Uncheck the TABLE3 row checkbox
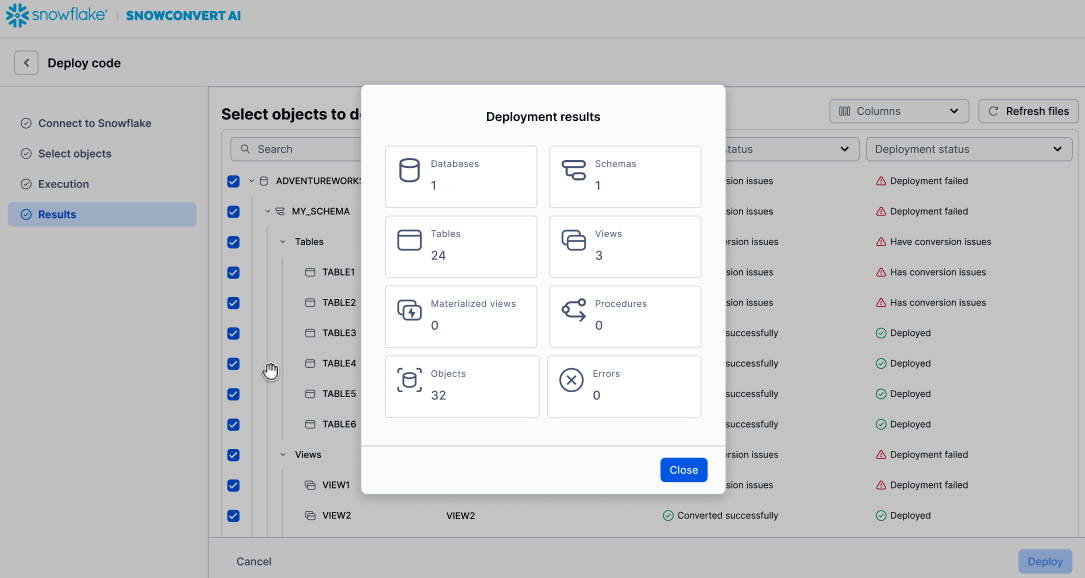This screenshot has width=1085, height=578. point(233,333)
